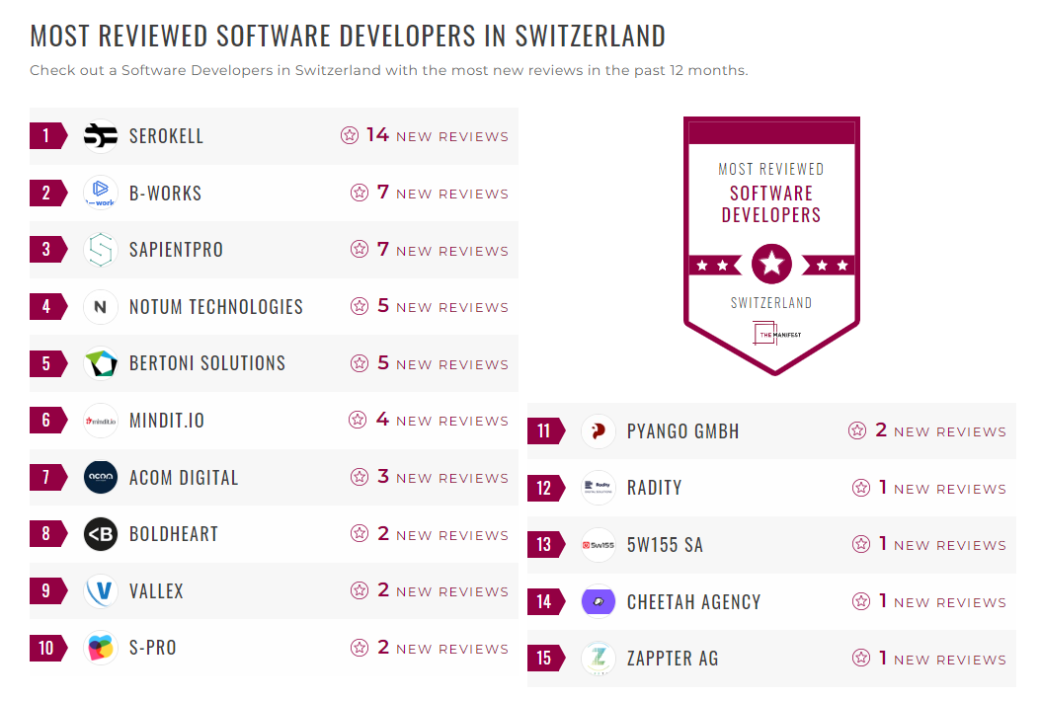Click the Serokell company logo
1040x701 pixels.
click(x=99, y=135)
